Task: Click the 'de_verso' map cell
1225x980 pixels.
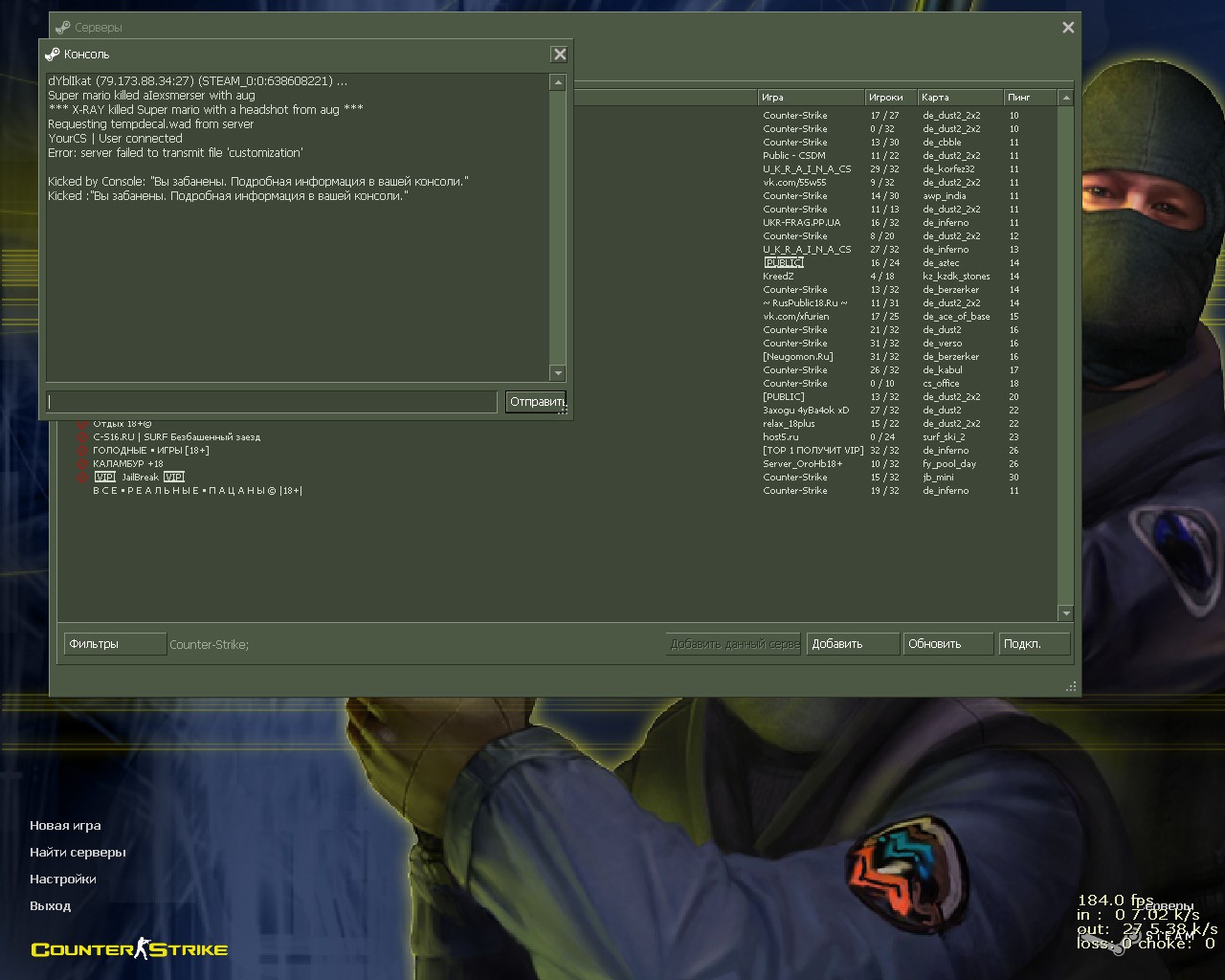Action: click(943, 344)
